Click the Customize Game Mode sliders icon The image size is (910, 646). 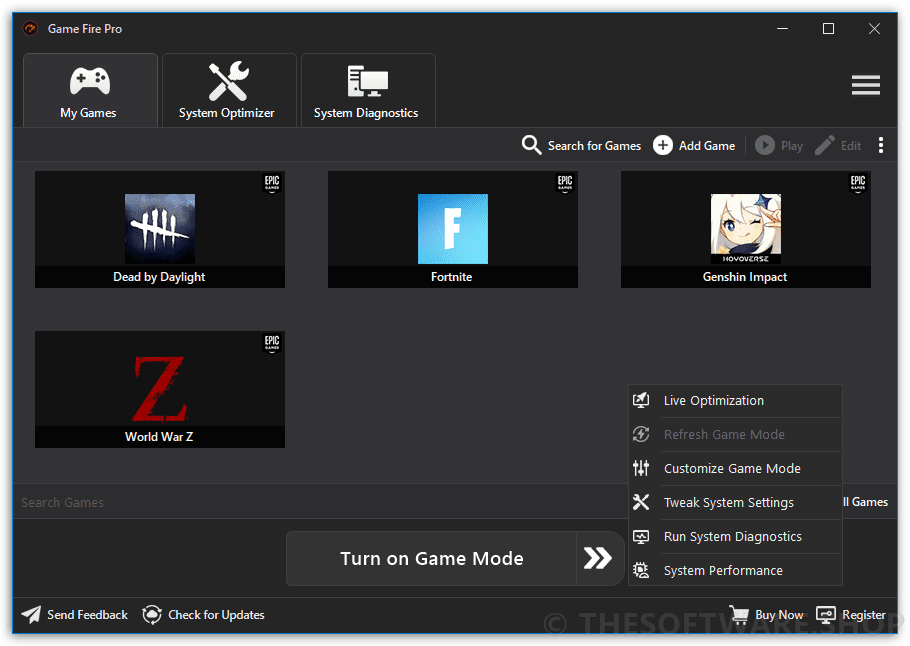[641, 468]
